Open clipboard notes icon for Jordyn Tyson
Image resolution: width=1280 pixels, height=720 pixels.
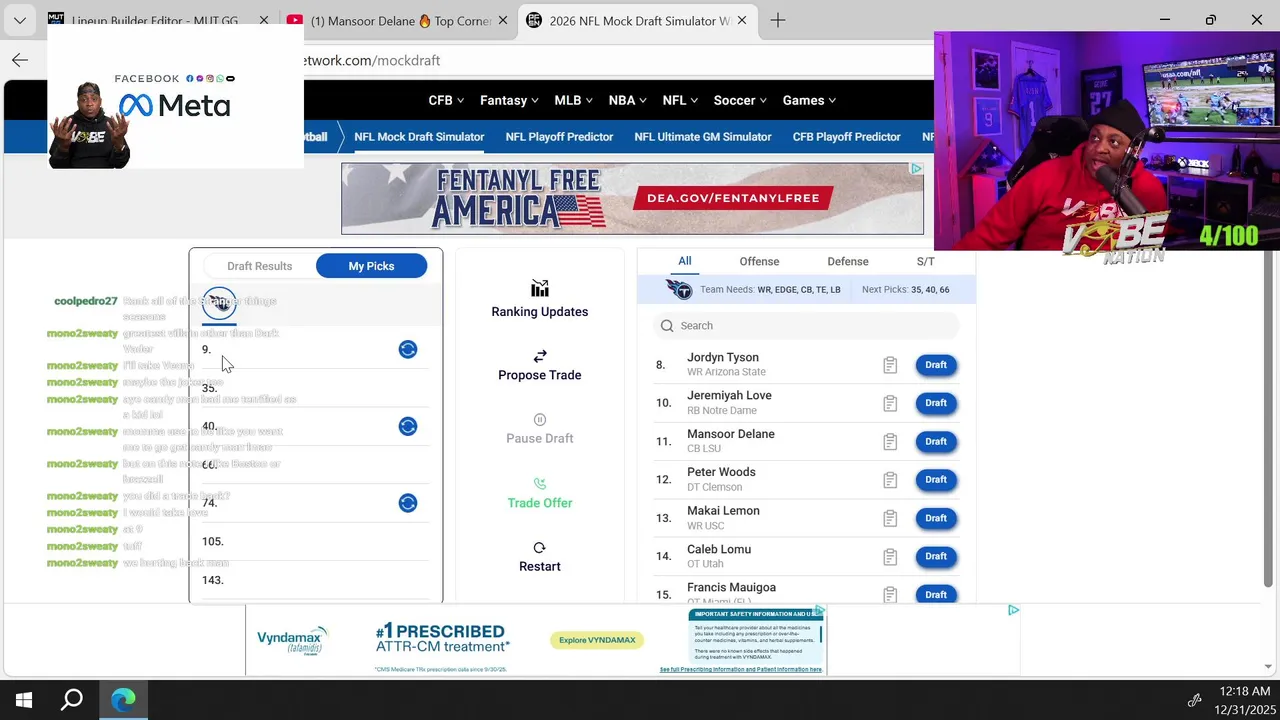(890, 365)
